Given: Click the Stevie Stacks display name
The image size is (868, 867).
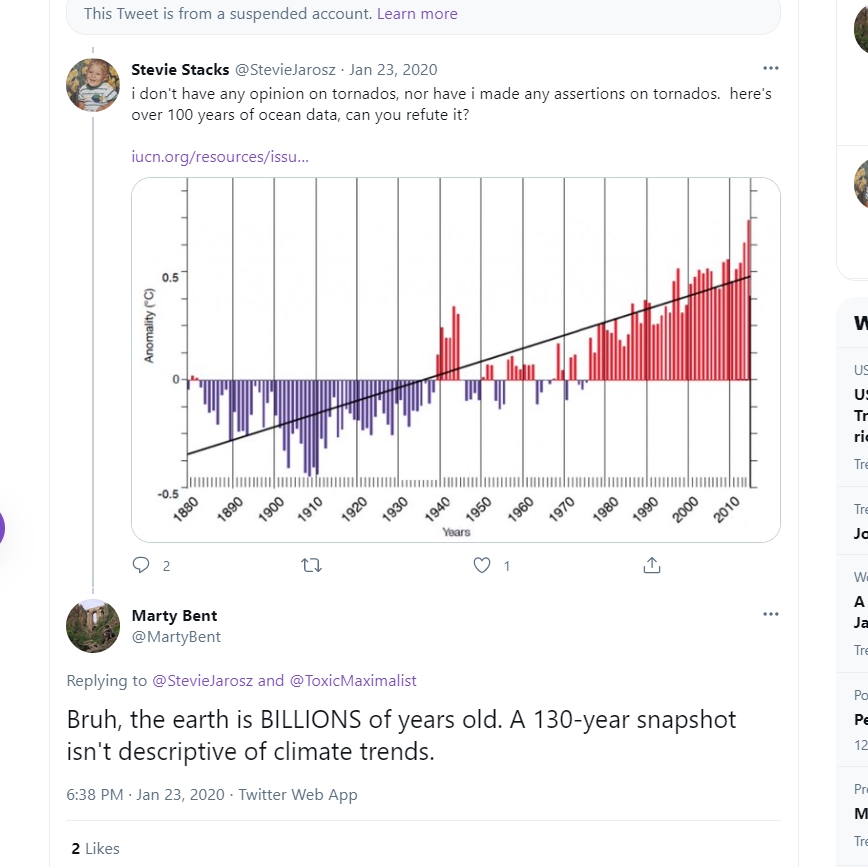Looking at the screenshot, I should [180, 70].
